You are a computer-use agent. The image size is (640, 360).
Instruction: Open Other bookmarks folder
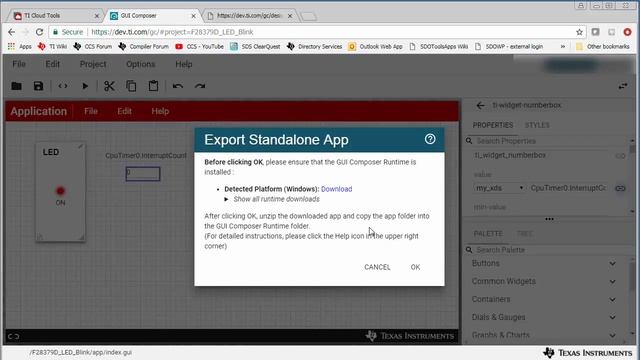602,47
